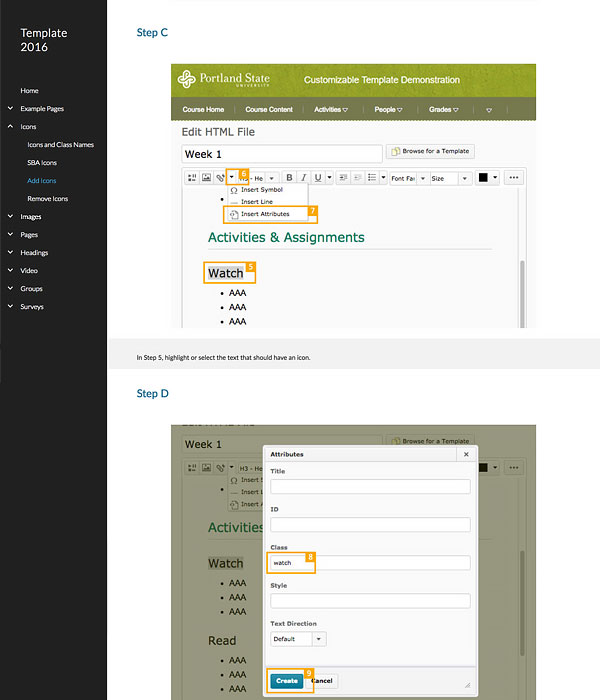Expand the Headings sidebar section
This screenshot has height=700, width=600.
(x=10, y=252)
